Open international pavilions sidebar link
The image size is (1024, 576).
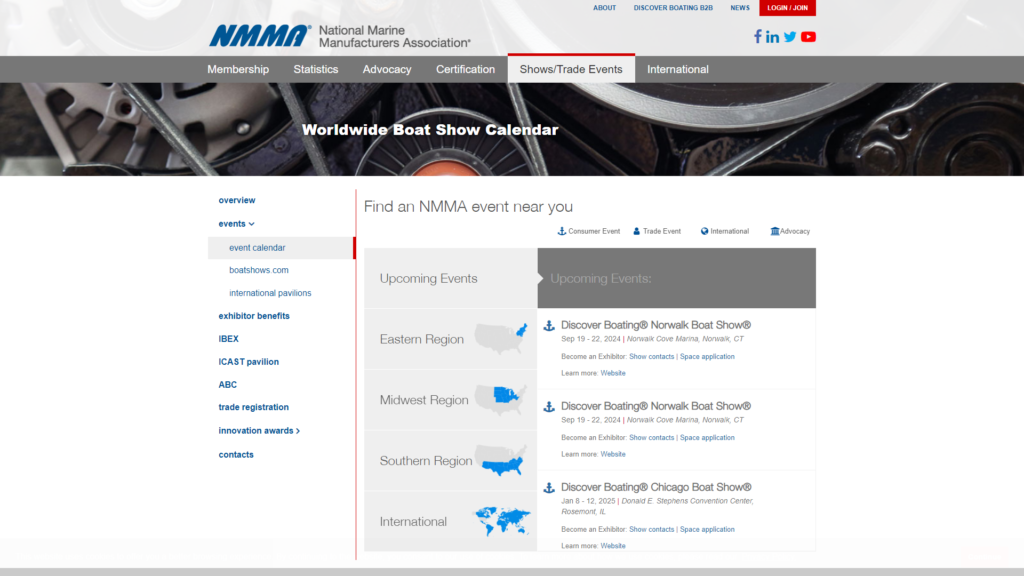(270, 293)
